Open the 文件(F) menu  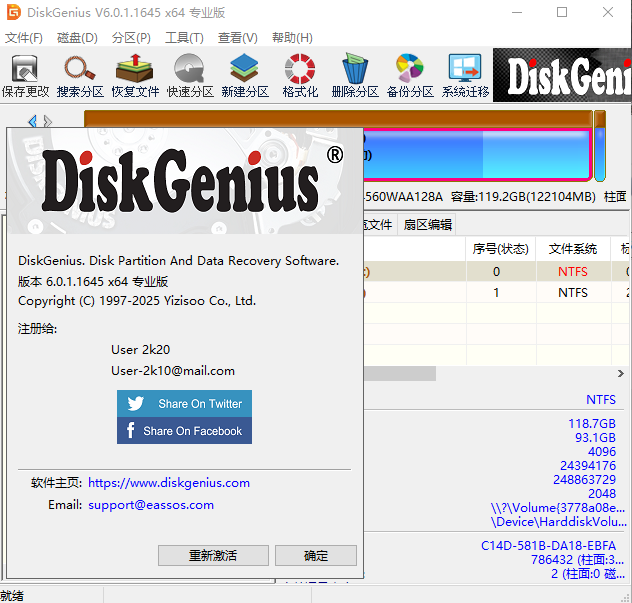pos(24,38)
